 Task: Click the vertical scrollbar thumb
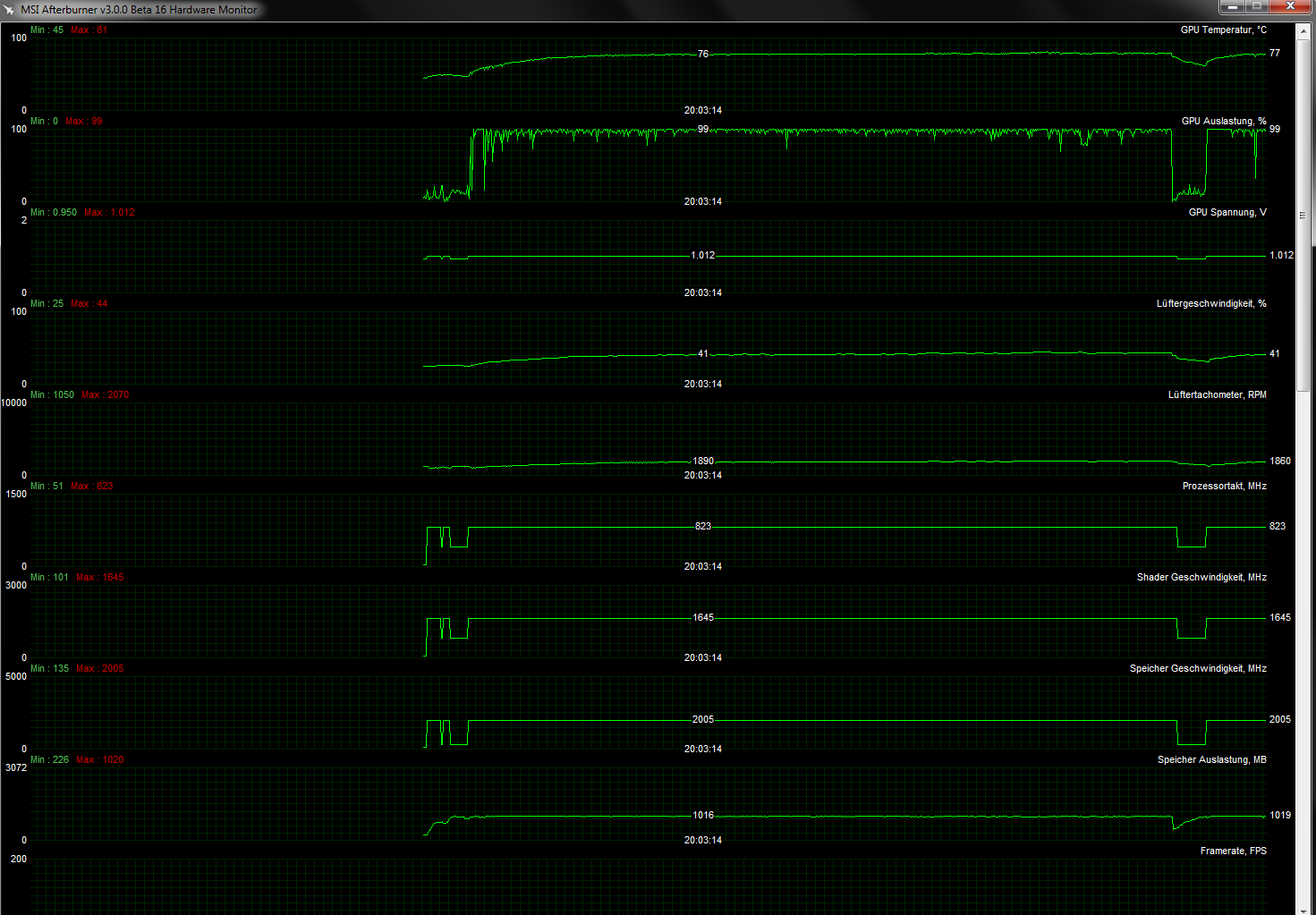coord(1303,215)
